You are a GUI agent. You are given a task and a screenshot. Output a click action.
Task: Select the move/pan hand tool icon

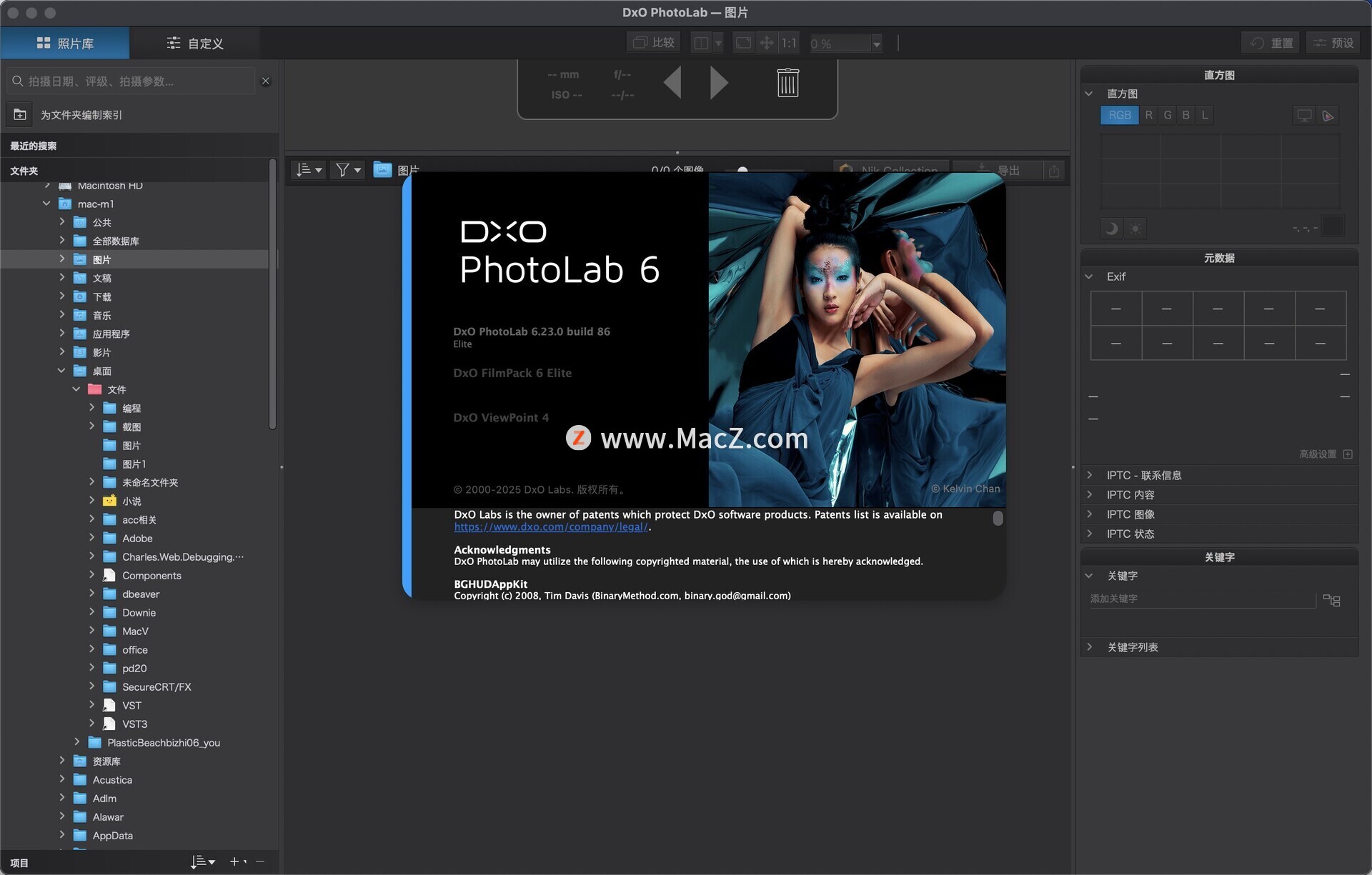[x=767, y=43]
